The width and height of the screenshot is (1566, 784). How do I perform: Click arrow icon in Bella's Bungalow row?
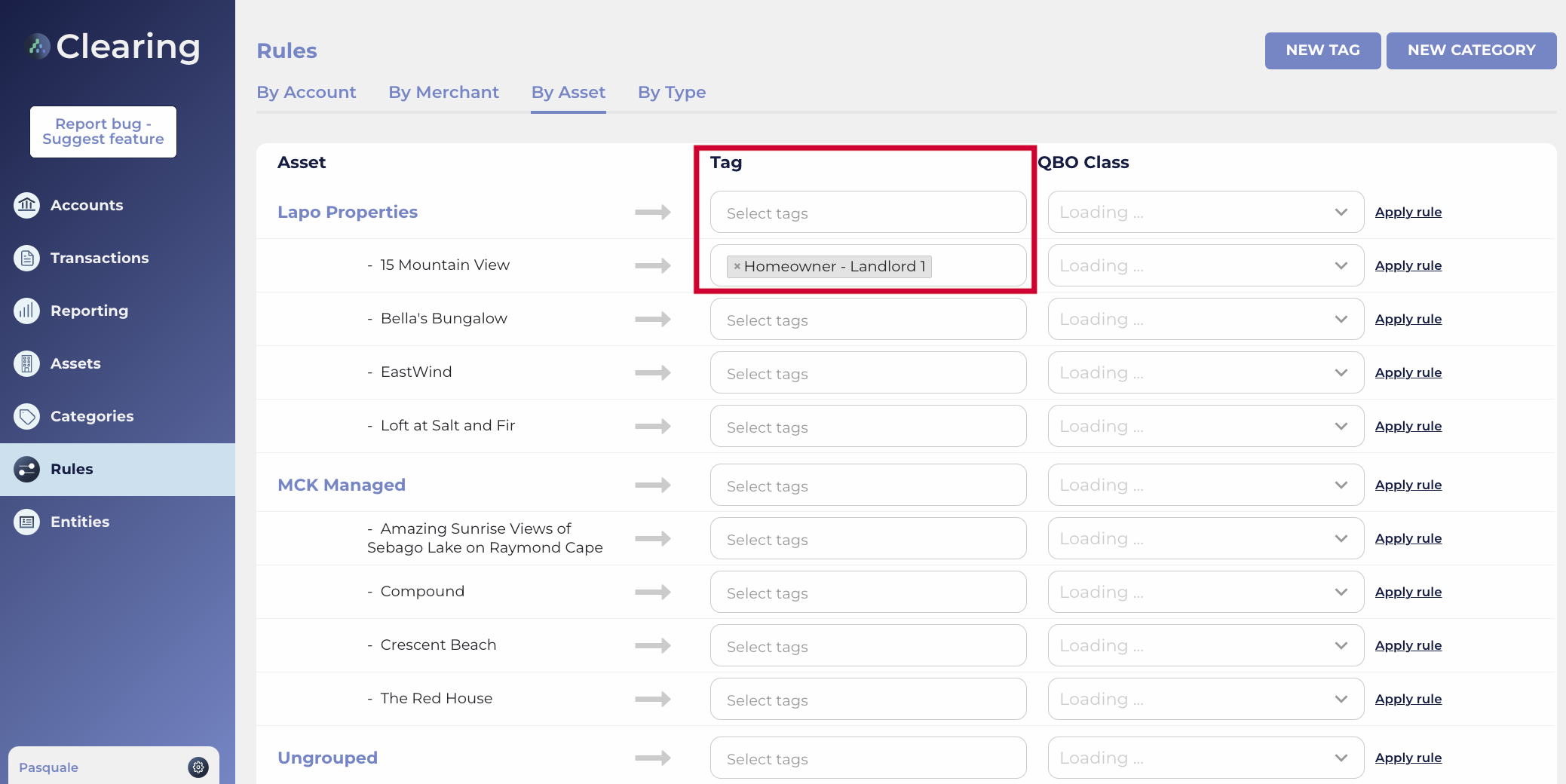653,320
